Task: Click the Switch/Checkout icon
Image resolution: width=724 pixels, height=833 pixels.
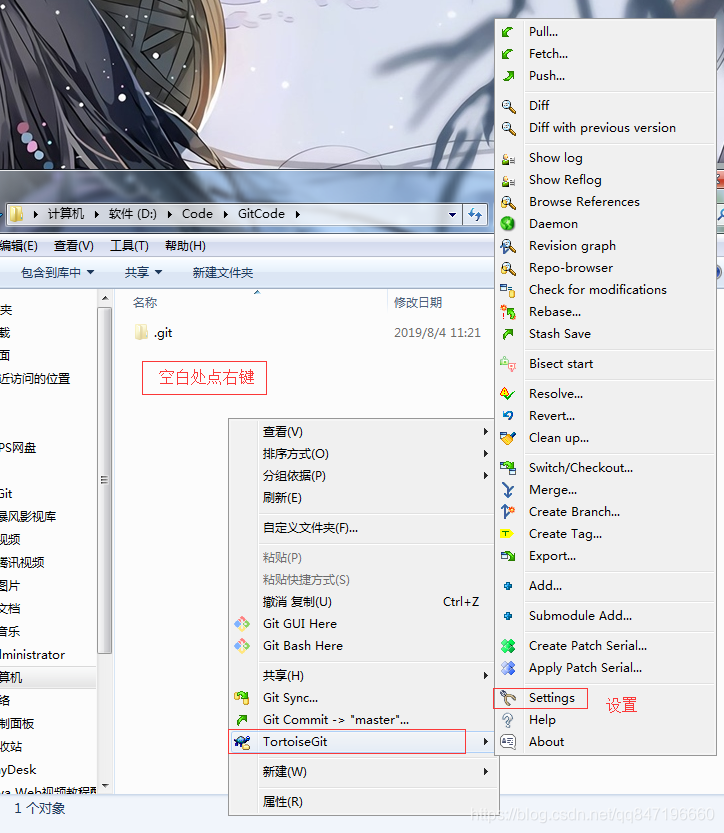Action: [x=508, y=468]
